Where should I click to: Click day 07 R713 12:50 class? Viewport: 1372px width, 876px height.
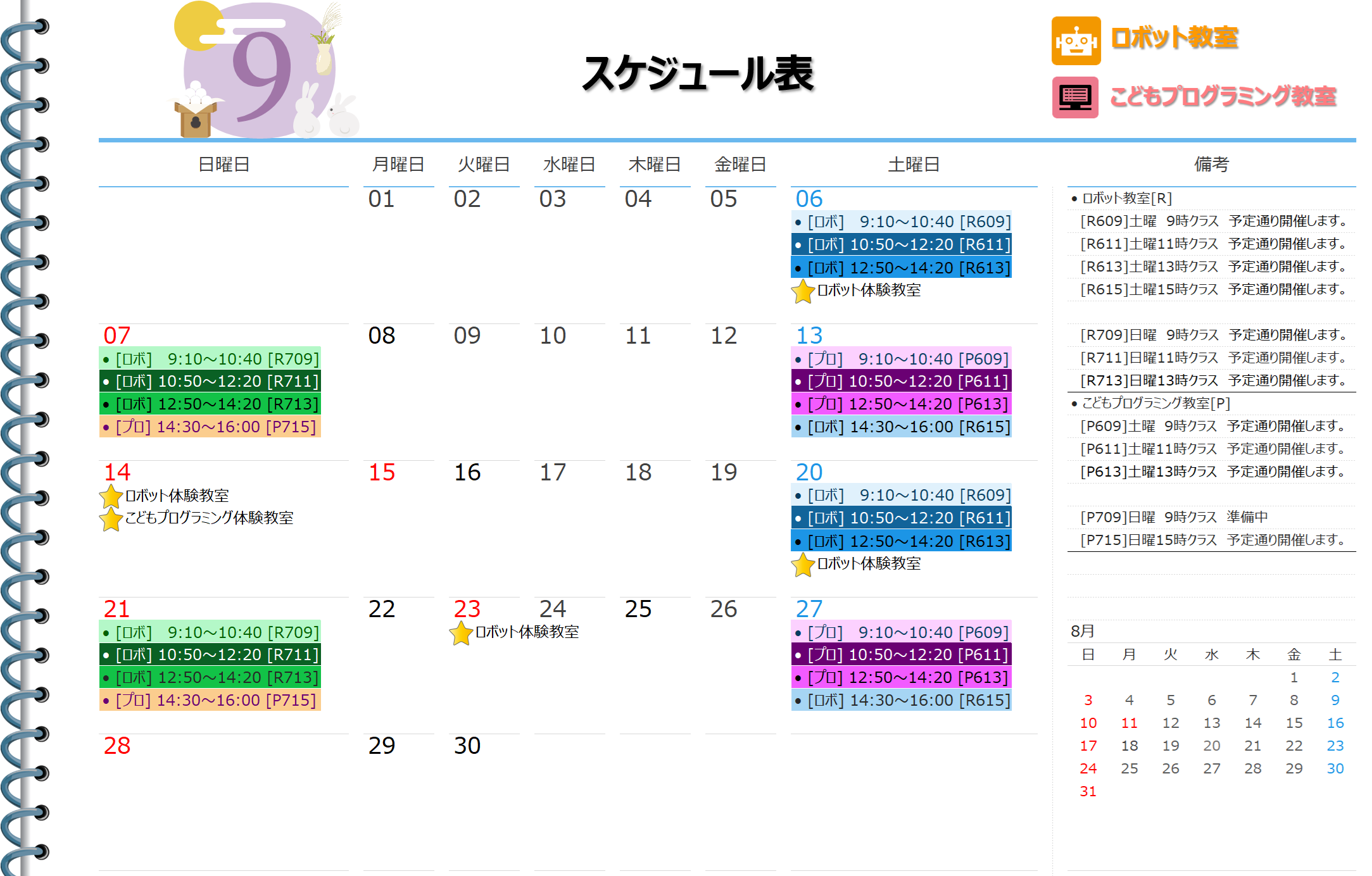click(x=210, y=404)
